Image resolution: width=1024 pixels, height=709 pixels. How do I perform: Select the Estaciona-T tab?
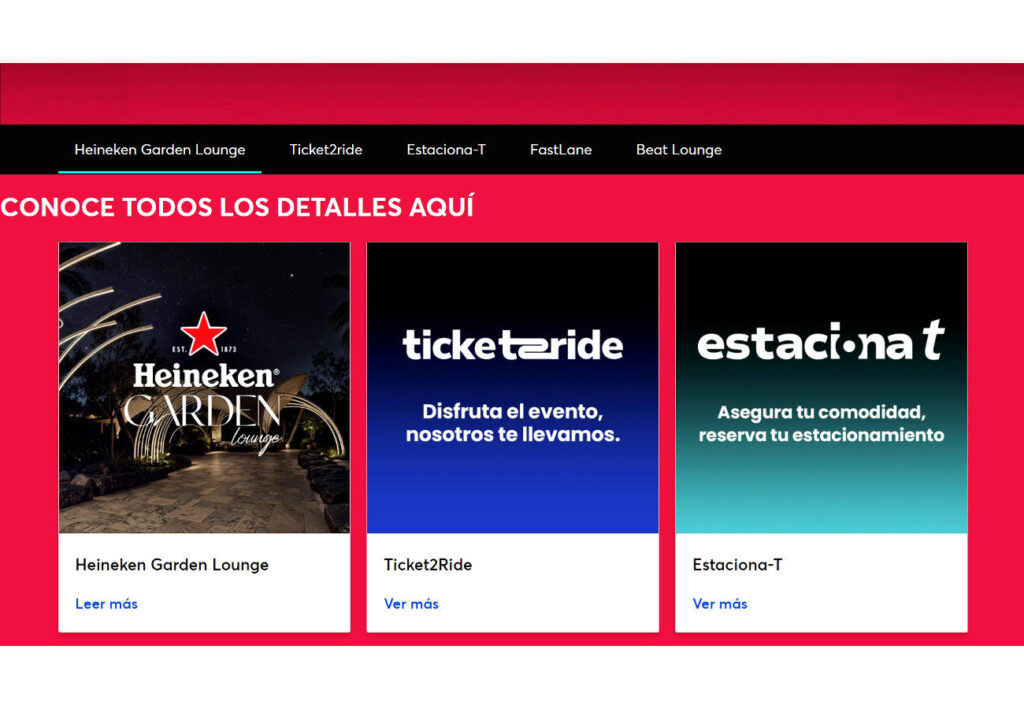coord(446,150)
